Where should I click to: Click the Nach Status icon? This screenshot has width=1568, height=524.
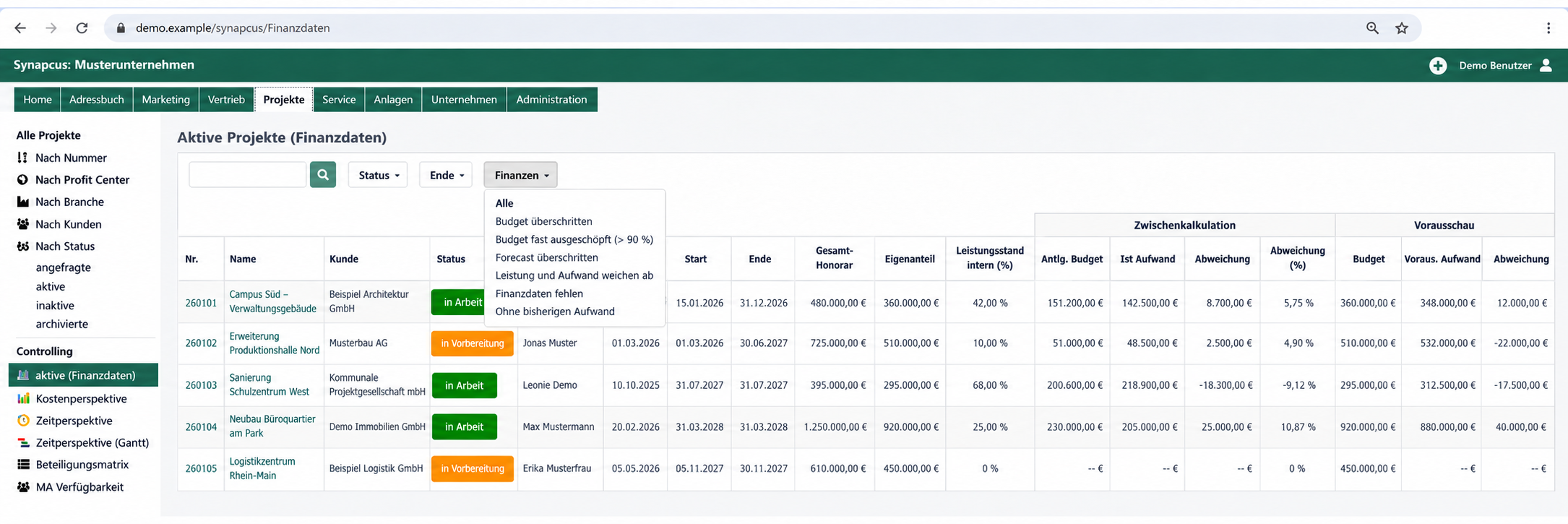click(x=22, y=246)
